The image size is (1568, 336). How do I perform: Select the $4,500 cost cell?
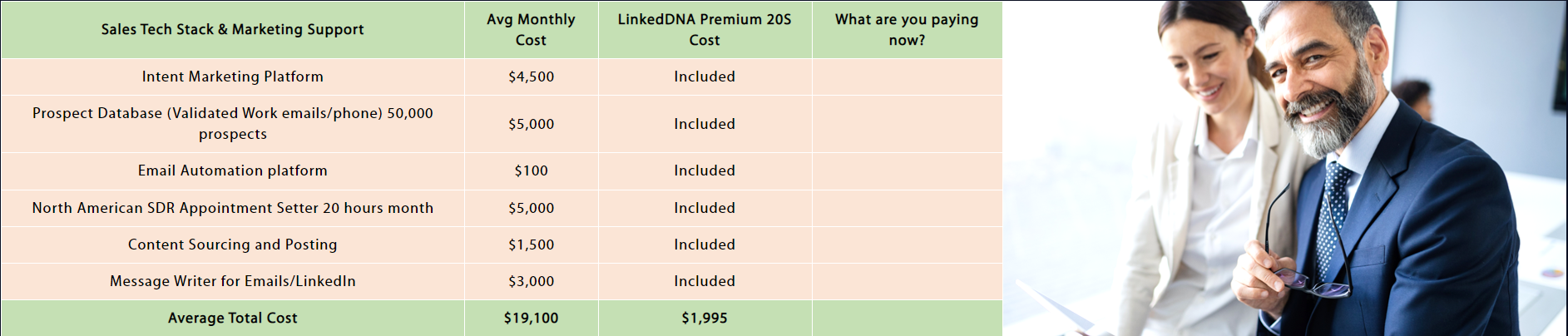(x=531, y=77)
